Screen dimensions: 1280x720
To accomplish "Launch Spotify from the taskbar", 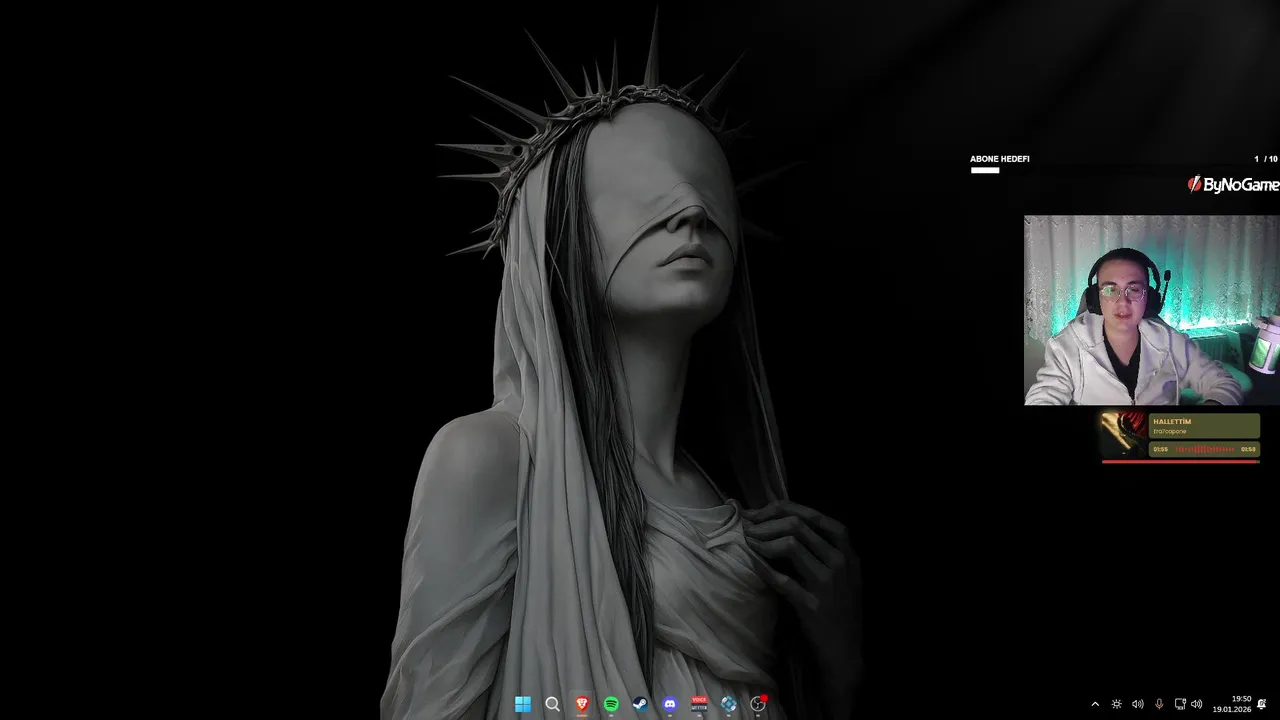I will click(611, 704).
